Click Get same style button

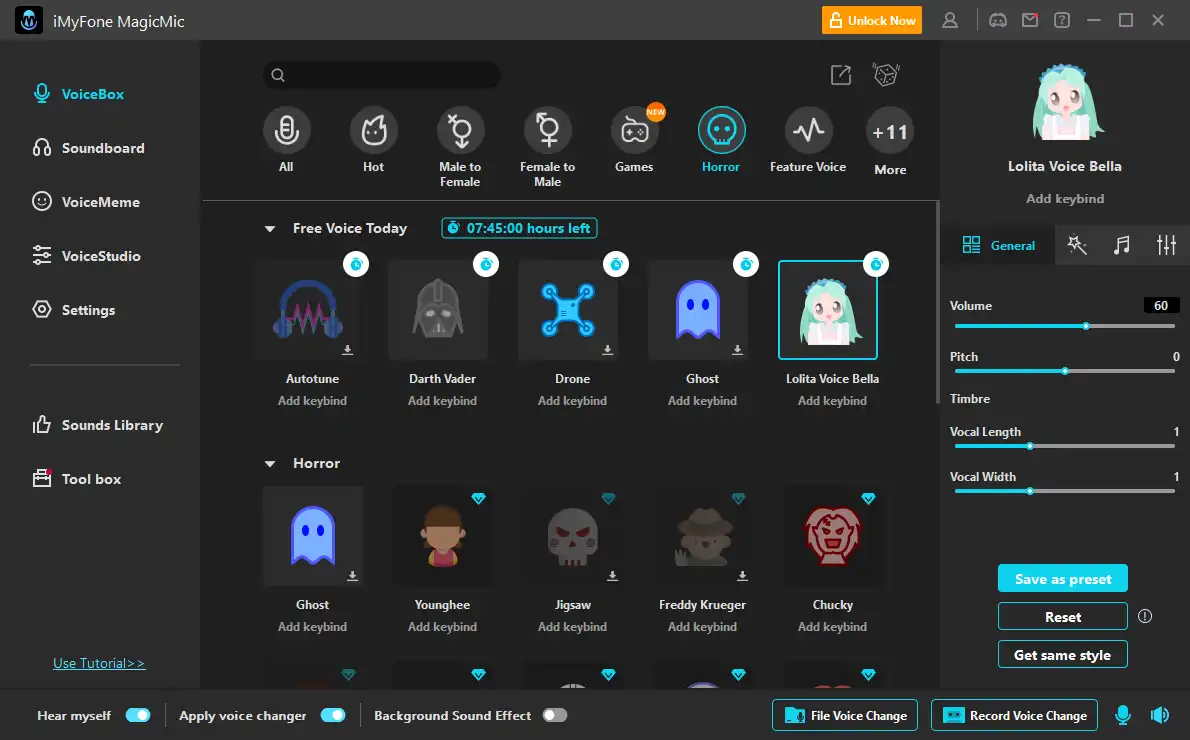click(x=1062, y=654)
